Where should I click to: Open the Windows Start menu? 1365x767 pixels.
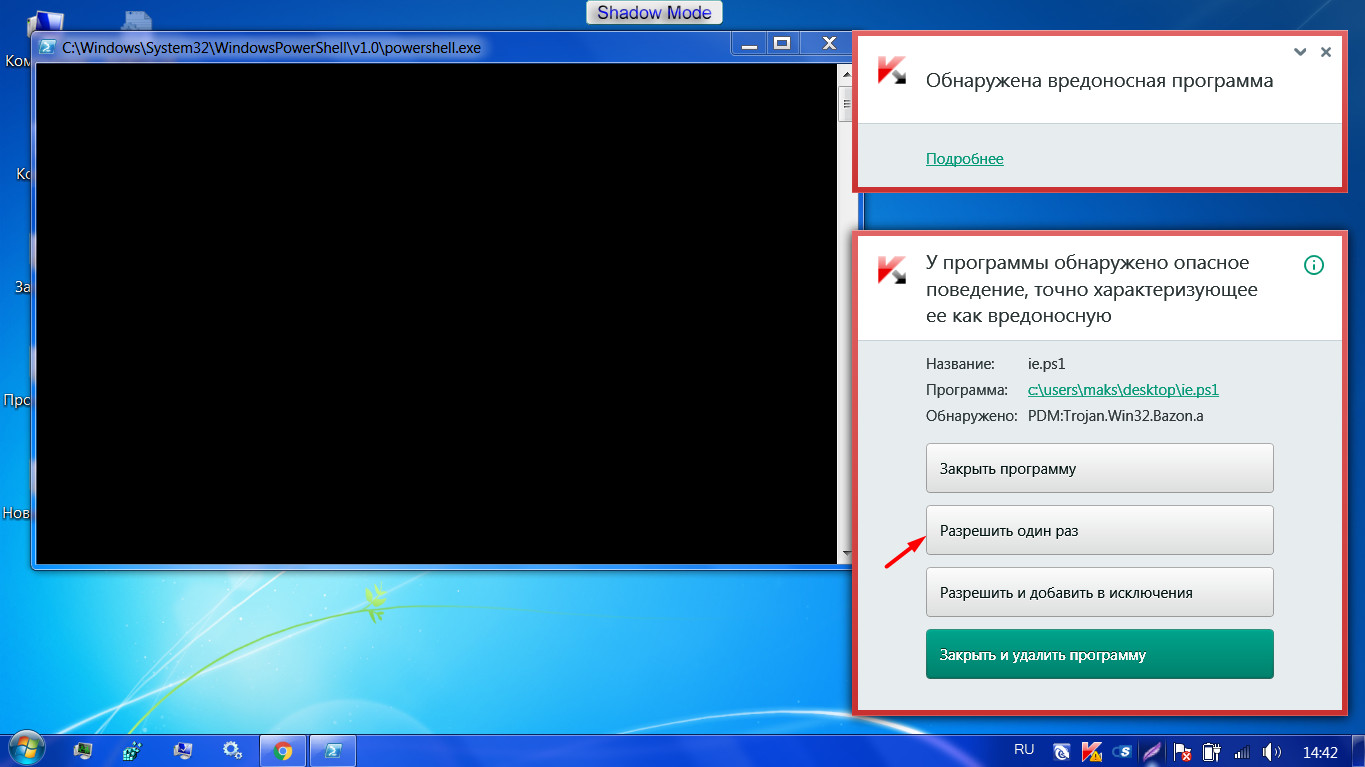[27, 748]
